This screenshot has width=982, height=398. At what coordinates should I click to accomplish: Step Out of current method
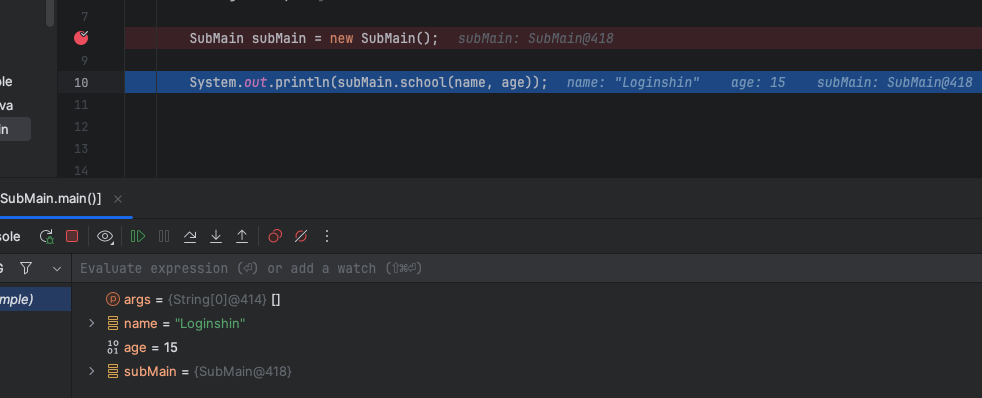click(242, 236)
